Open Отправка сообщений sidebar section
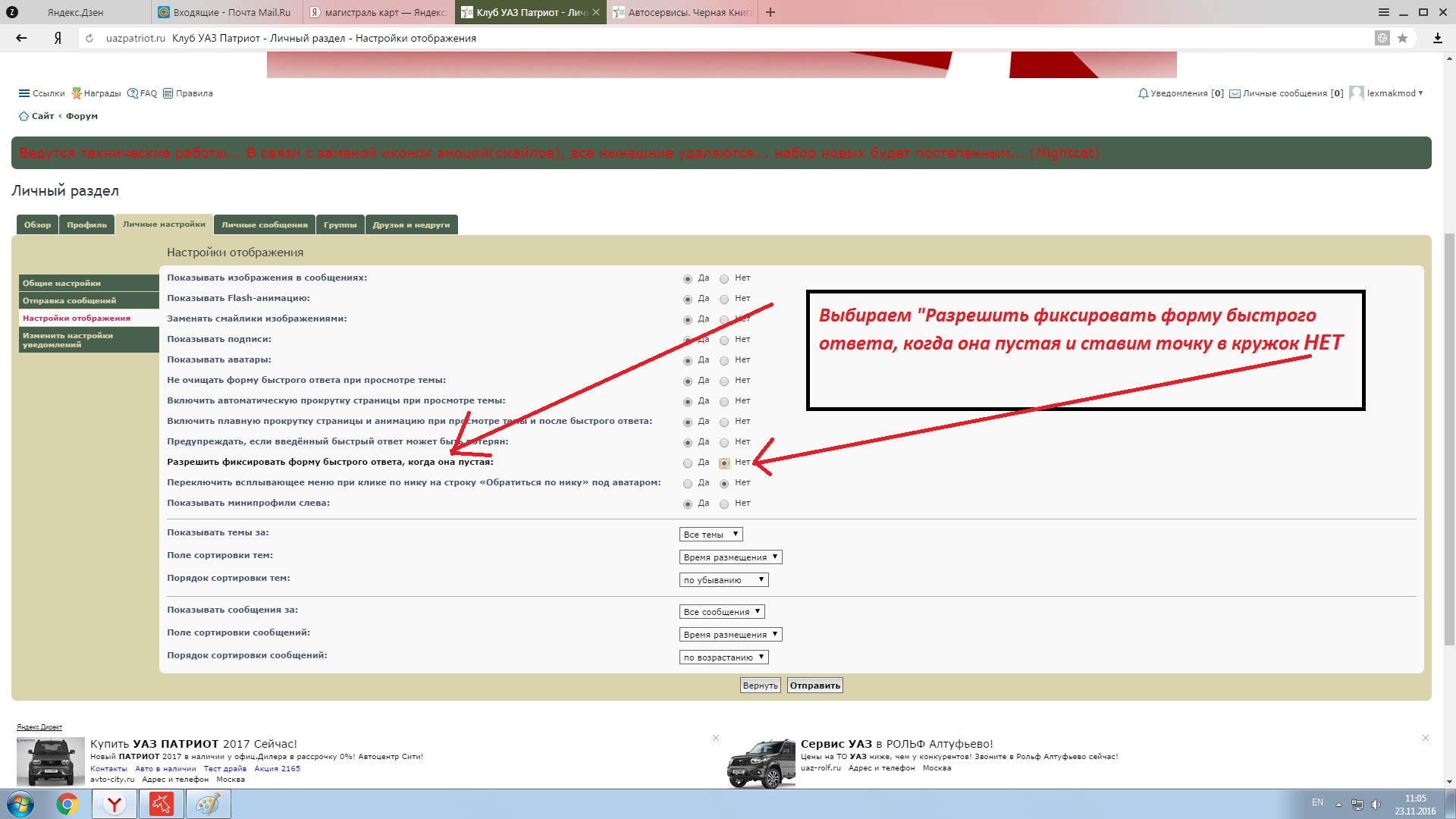Viewport: 1456px width, 819px height. pos(70,301)
